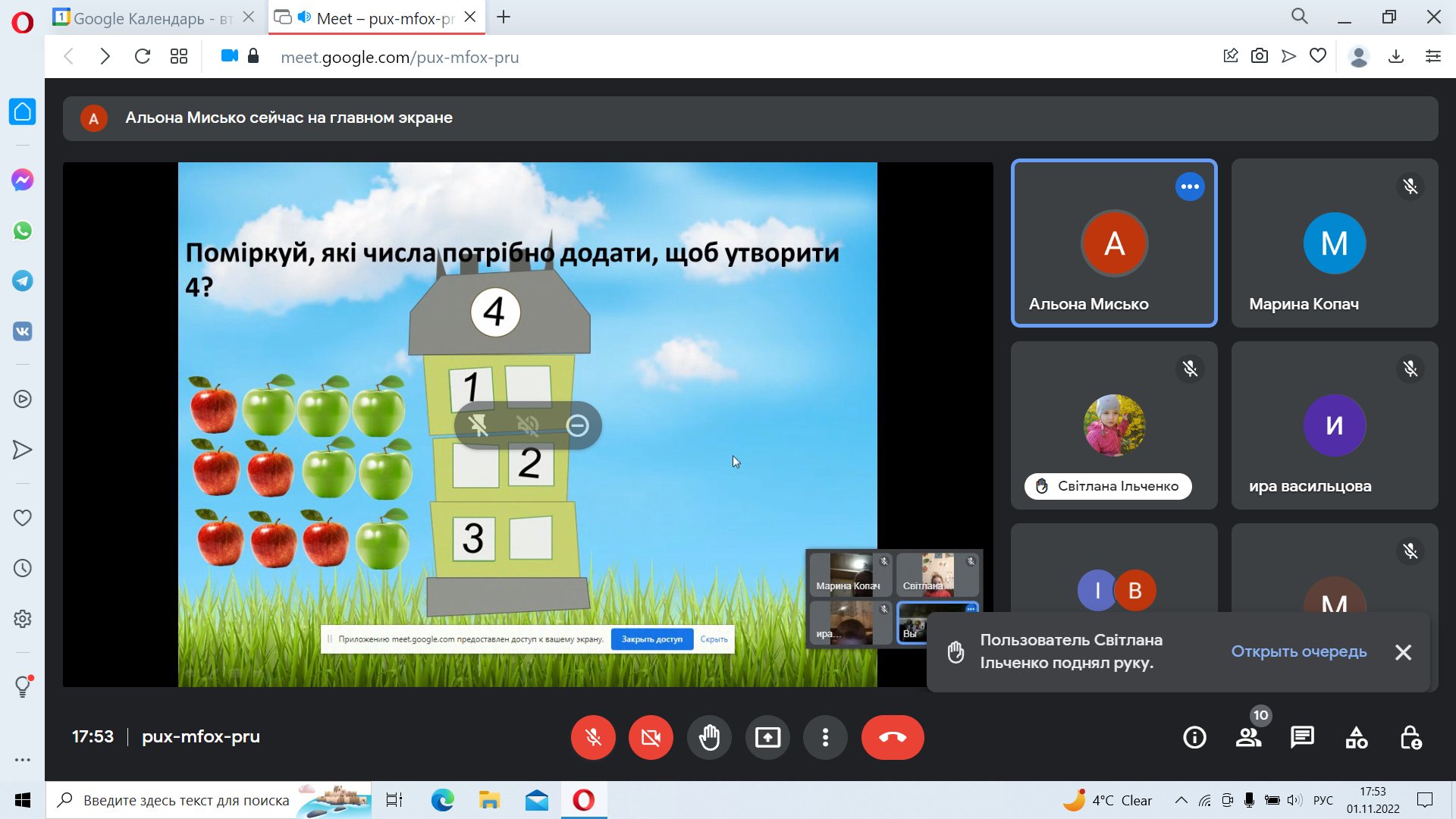The image size is (1456, 819).
Task: Open Telegram from the Opera sidebar
Action: [23, 281]
